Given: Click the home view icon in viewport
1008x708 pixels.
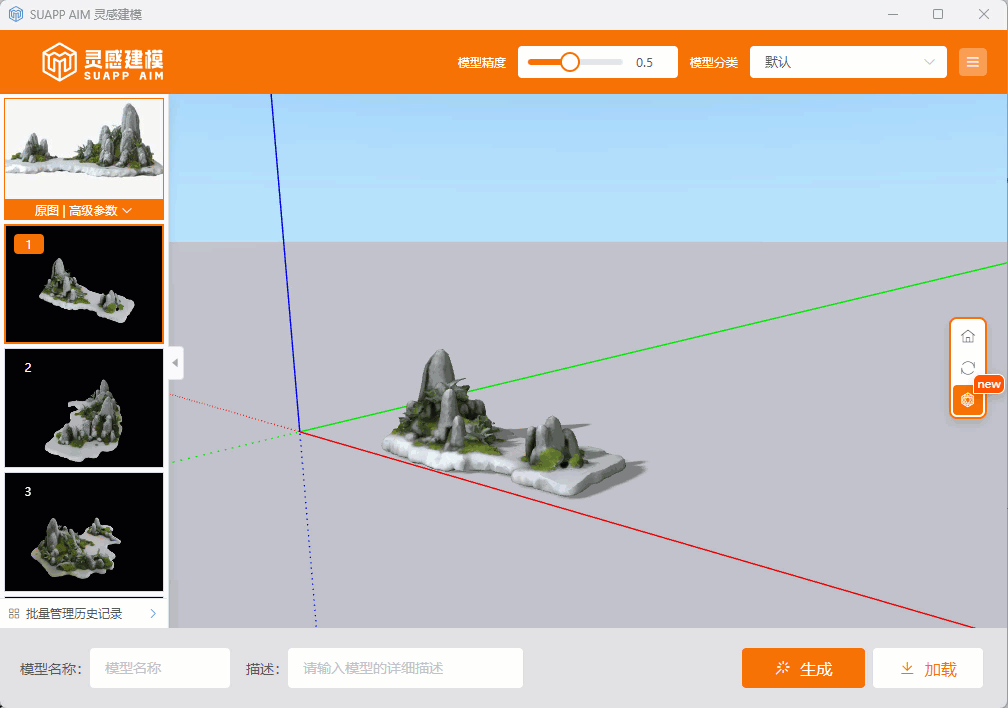Looking at the screenshot, I should point(967,336).
